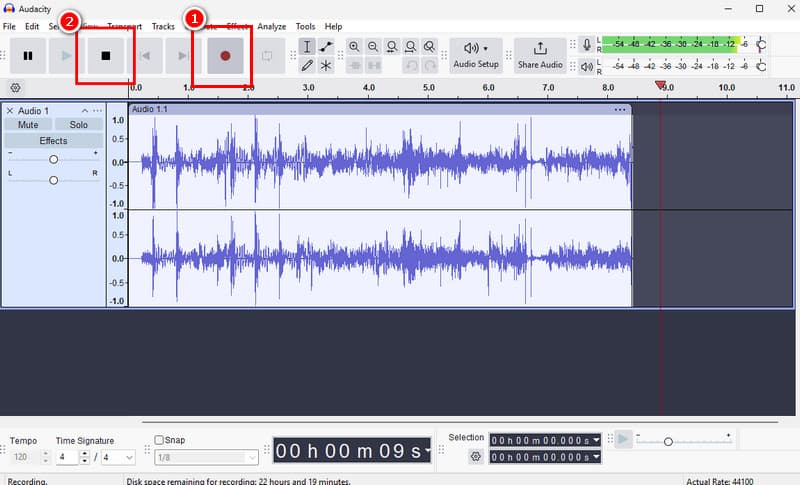The width and height of the screenshot is (800, 485).
Task: Open timeline options gear icon
Action: [16, 88]
